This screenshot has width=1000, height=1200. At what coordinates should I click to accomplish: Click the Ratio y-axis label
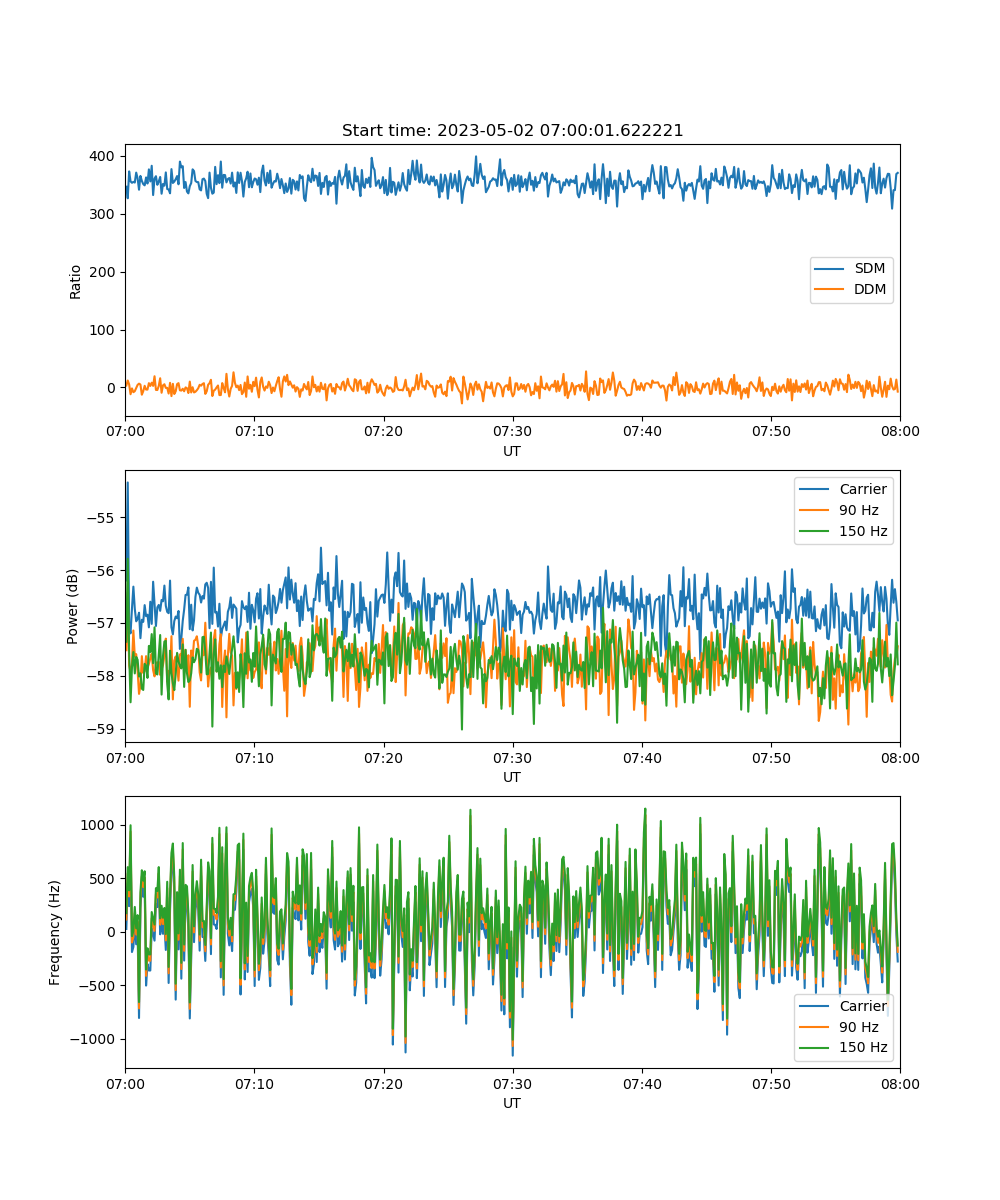tap(76, 281)
